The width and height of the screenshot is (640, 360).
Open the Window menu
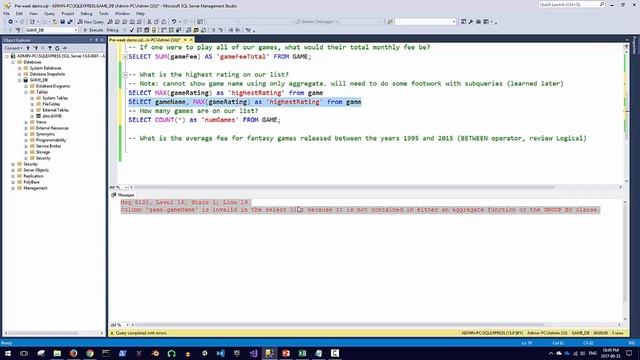tap(122, 13)
